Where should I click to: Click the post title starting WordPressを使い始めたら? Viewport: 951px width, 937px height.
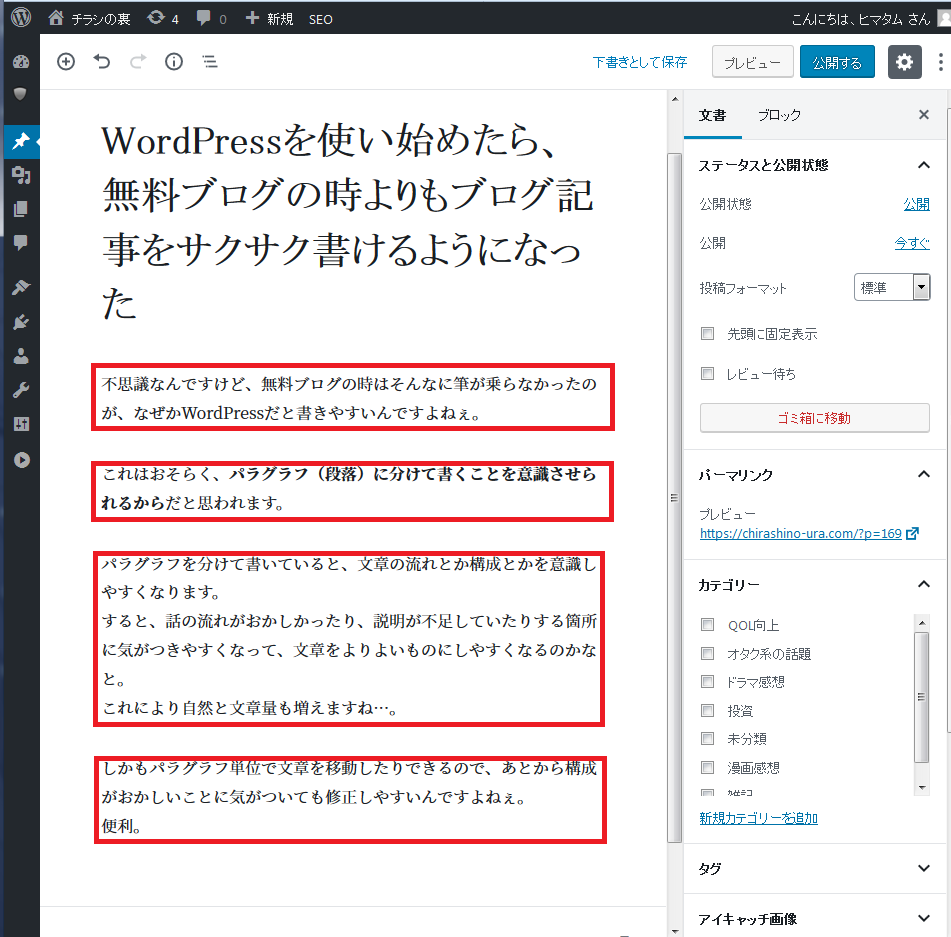[347, 221]
